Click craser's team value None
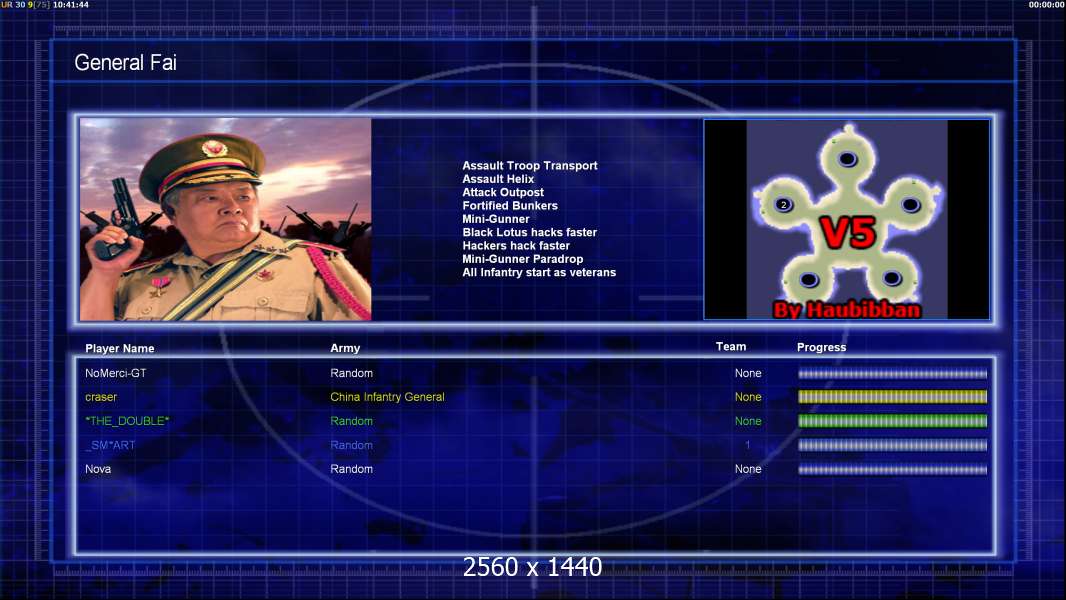The width and height of the screenshot is (1066, 600). click(x=748, y=397)
